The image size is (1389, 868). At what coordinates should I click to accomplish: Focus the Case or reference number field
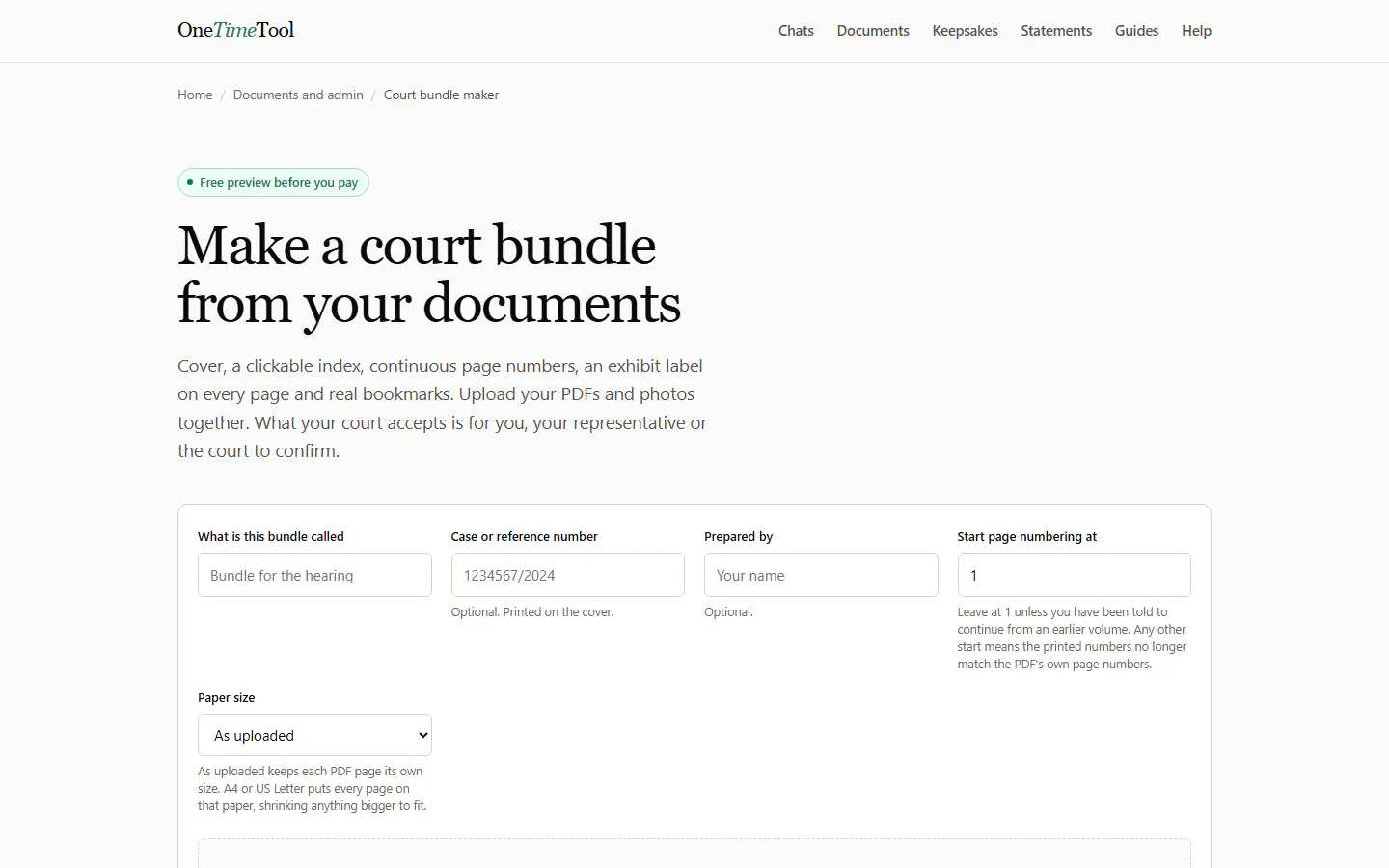[x=567, y=575]
